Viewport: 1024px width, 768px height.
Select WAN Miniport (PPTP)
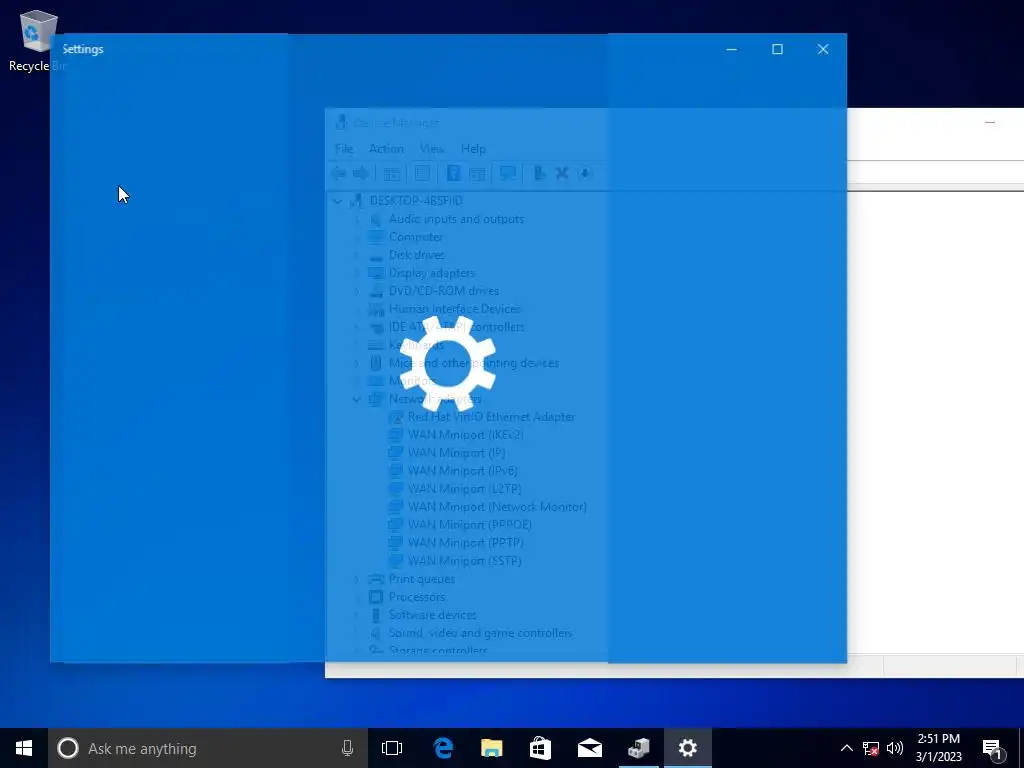(466, 543)
